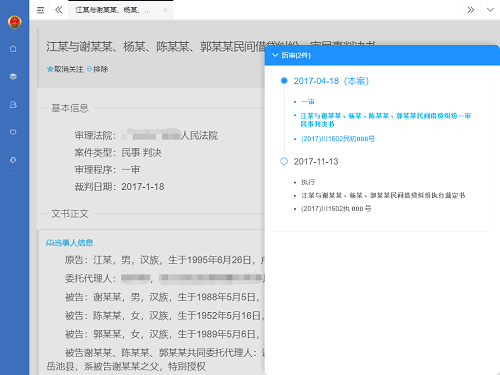Close the 江某与谢某某 tab
Viewport: 500px width, 375px height.
click(165, 10)
